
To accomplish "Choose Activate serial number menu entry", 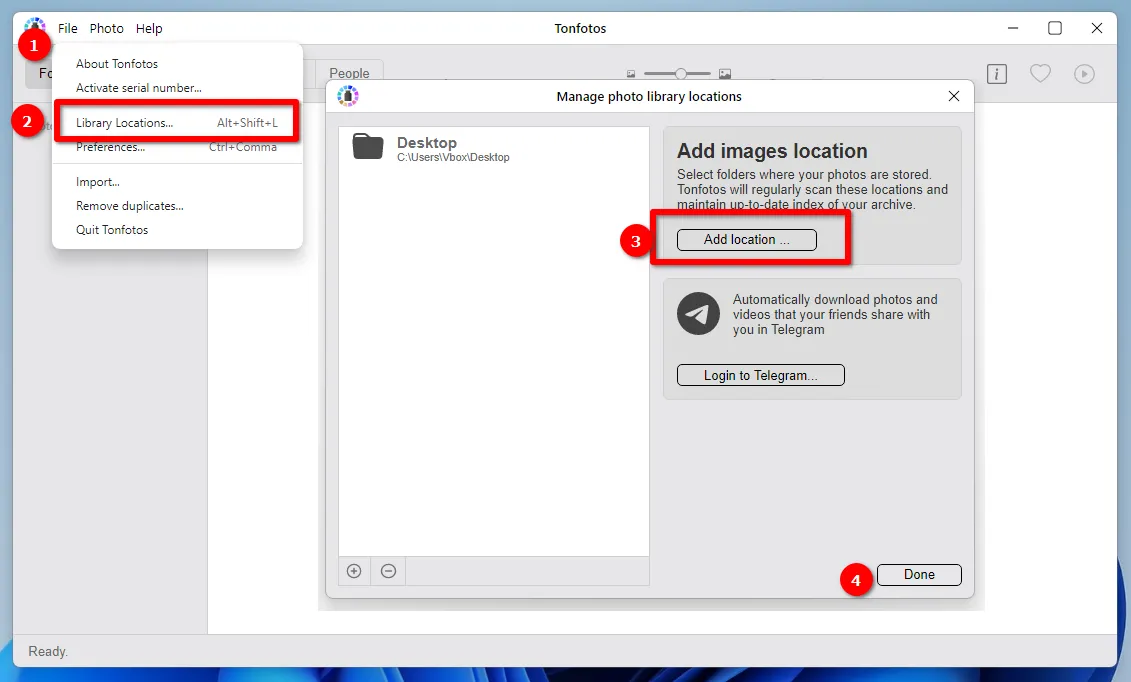I will coord(138,88).
